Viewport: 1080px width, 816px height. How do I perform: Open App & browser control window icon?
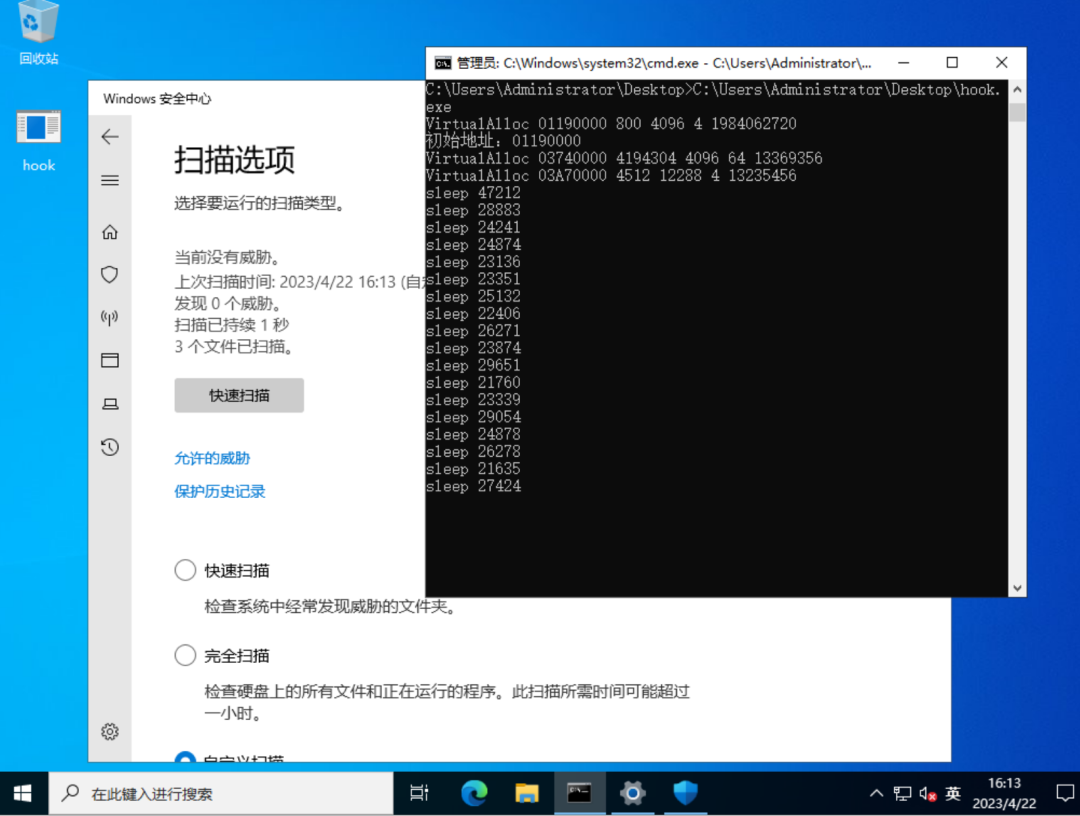110,360
